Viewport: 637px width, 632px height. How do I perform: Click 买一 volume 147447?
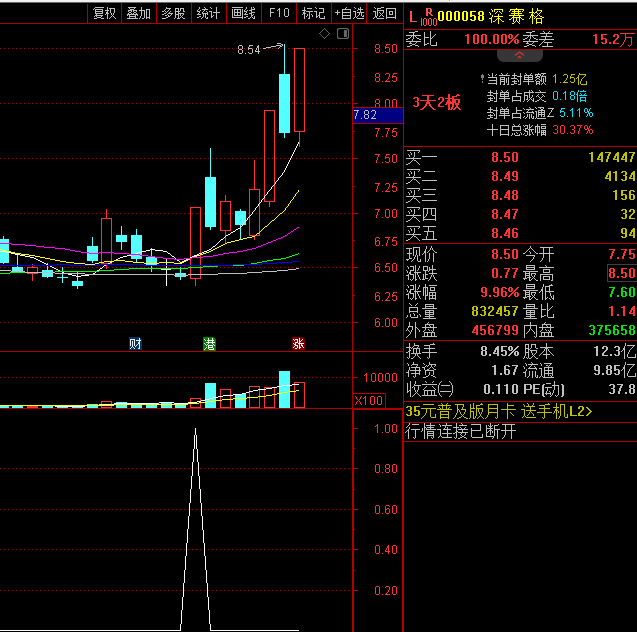coord(612,157)
